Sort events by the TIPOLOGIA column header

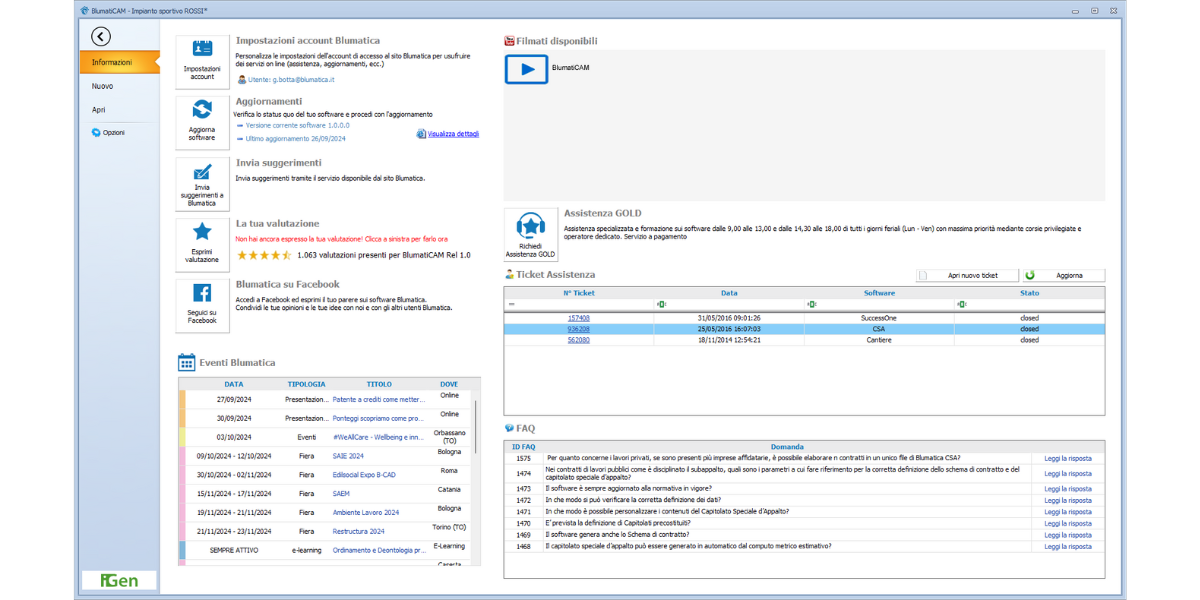point(307,384)
